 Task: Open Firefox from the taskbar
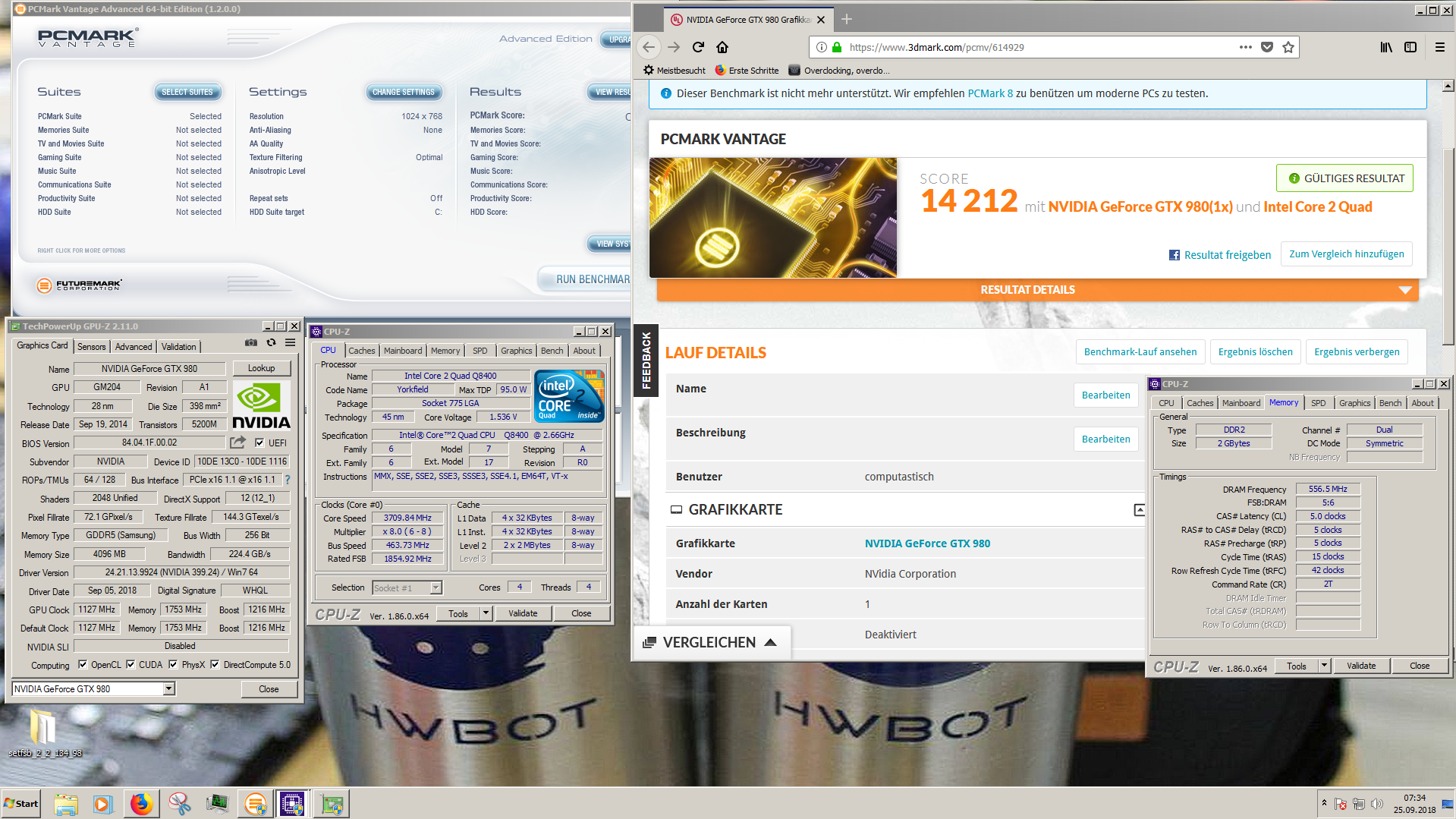click(141, 804)
